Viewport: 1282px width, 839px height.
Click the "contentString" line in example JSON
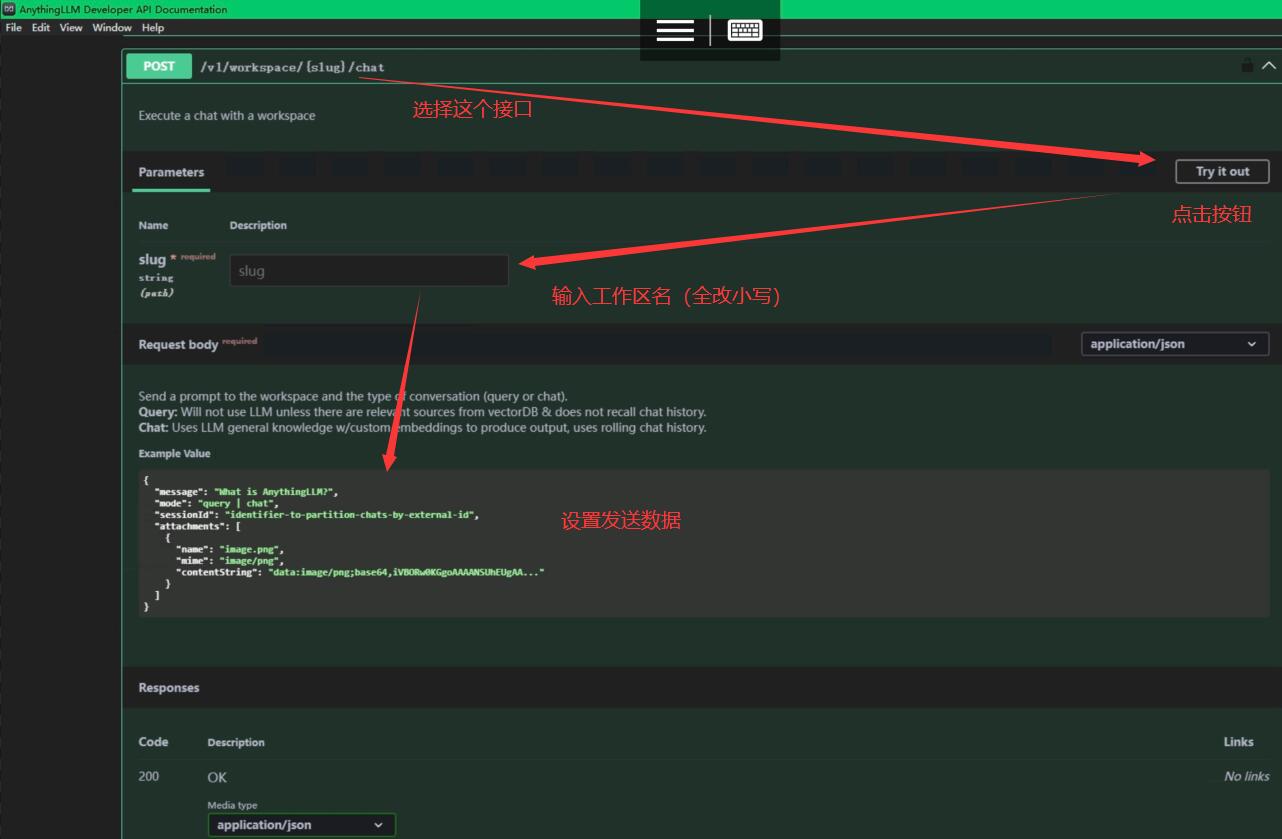point(360,572)
